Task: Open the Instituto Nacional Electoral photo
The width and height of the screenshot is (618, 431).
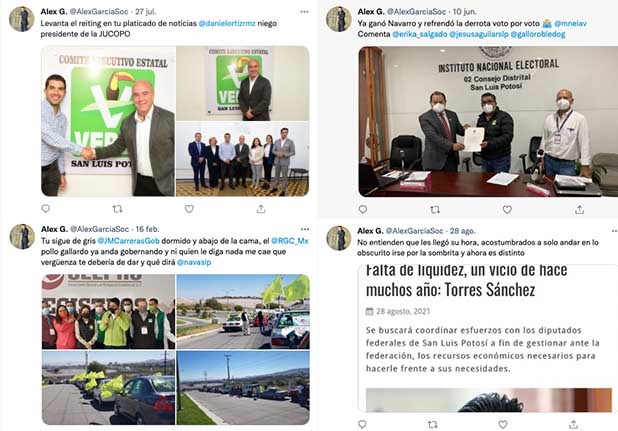Action: (x=488, y=122)
